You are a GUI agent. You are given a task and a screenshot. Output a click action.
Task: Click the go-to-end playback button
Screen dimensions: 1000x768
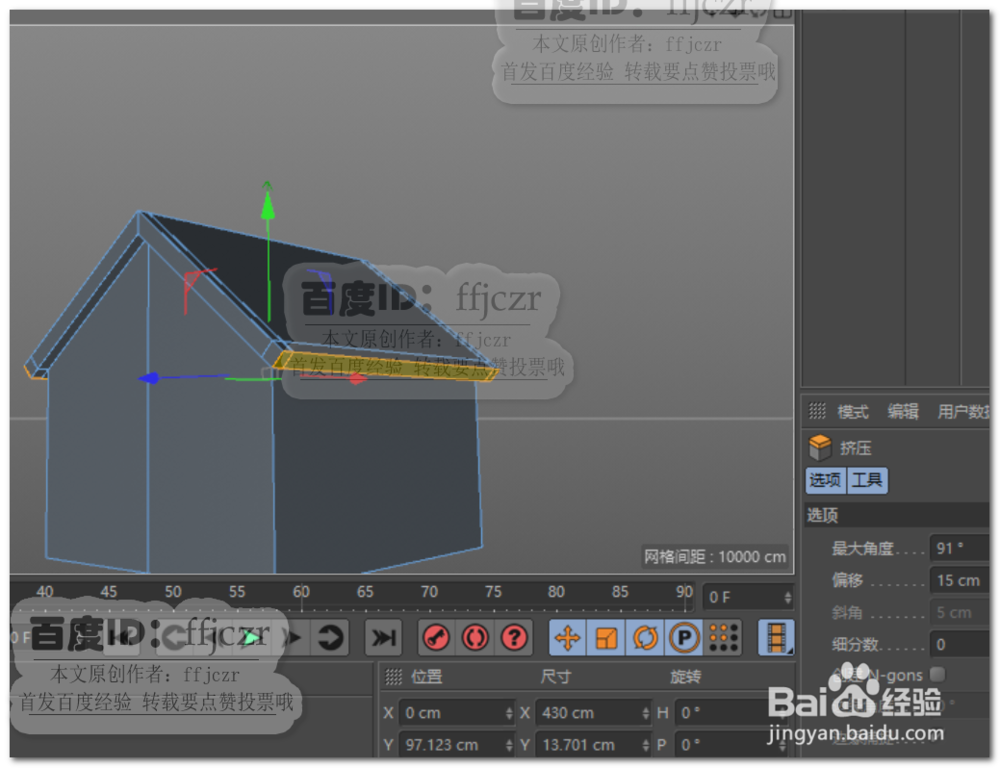click(x=383, y=637)
